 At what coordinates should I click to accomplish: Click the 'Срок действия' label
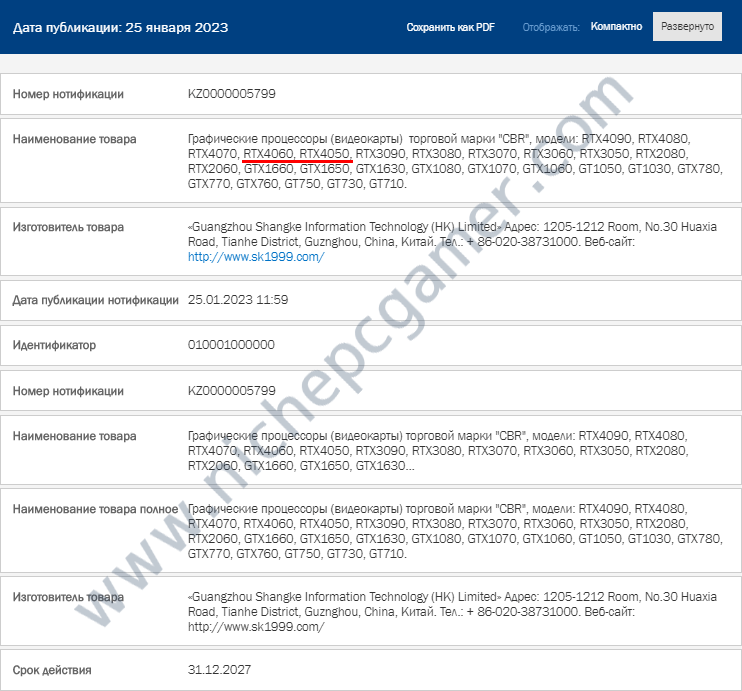(x=52, y=670)
